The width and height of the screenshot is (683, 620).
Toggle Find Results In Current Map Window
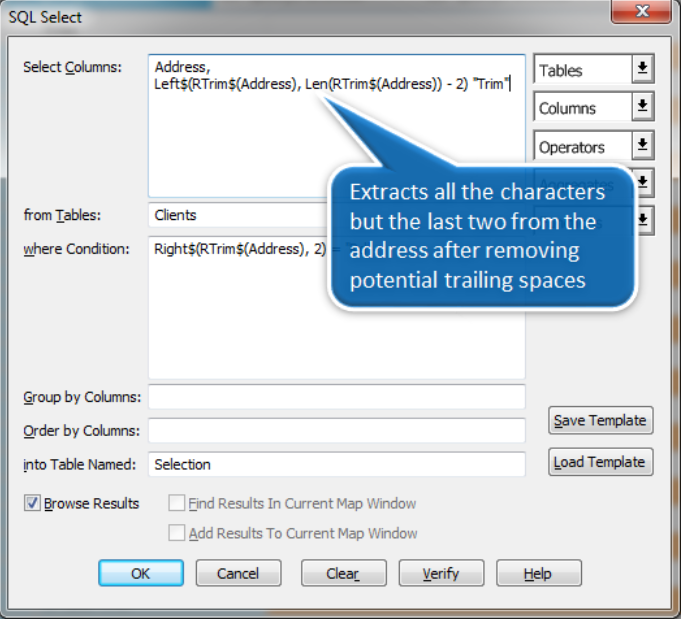[177, 504]
